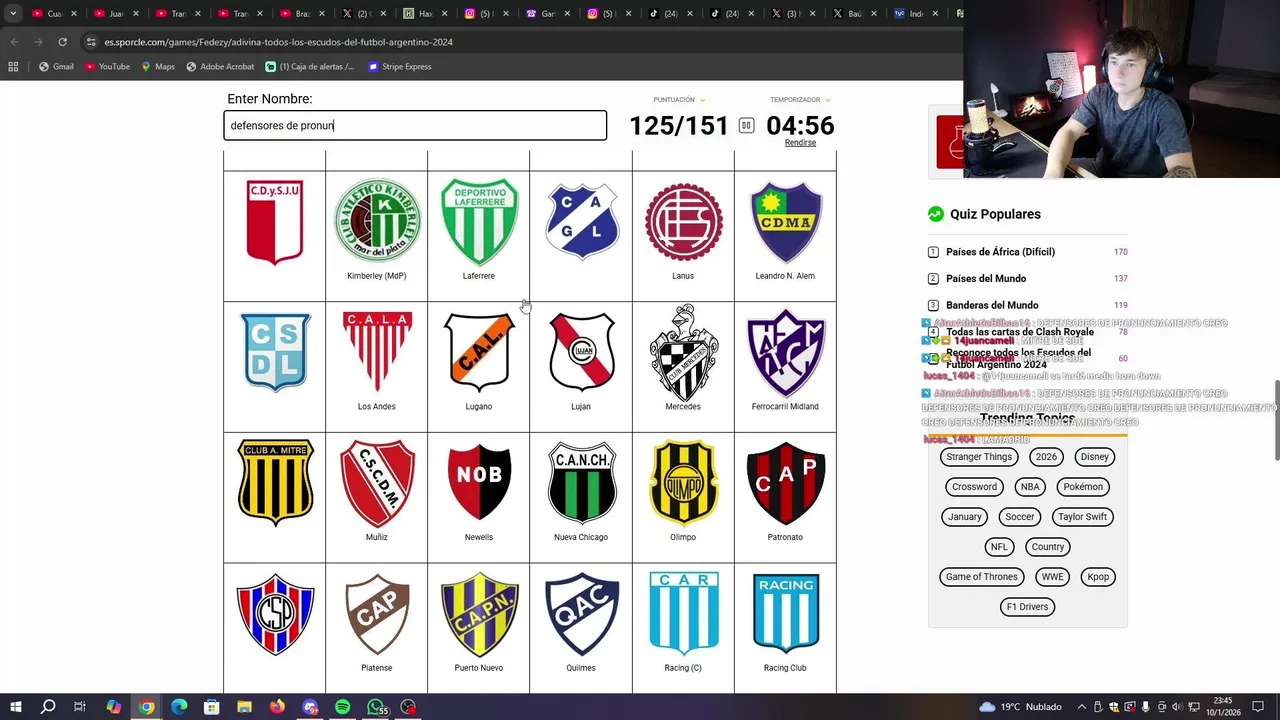Open the Países del Mundo quiz
This screenshot has width=1280, height=720.
pyautogui.click(x=986, y=279)
